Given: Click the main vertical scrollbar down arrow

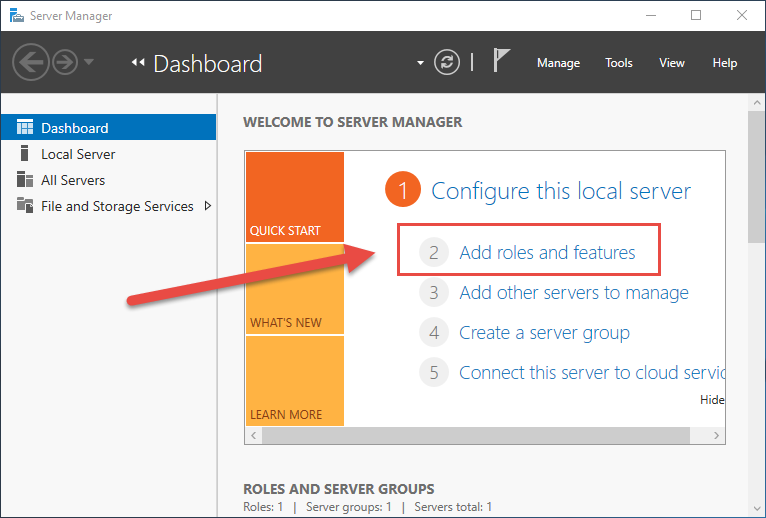Looking at the screenshot, I should click(x=757, y=509).
